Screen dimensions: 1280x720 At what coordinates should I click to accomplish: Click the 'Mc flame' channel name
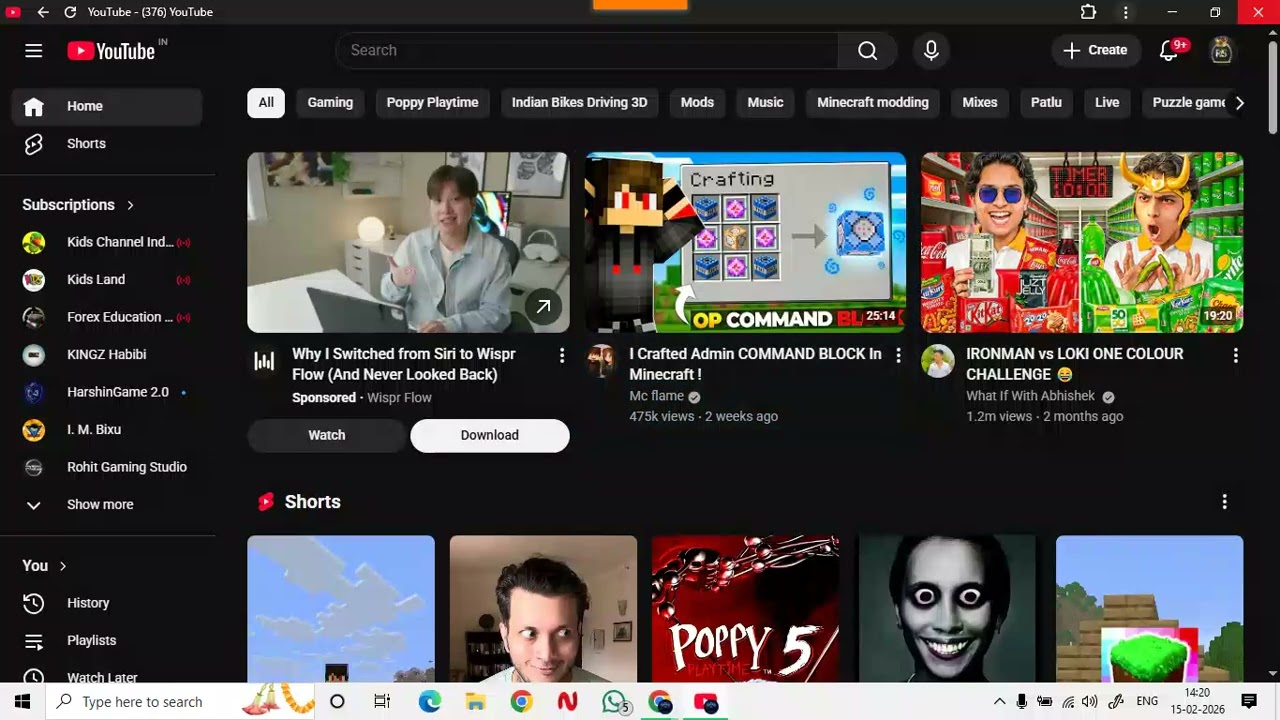tap(656, 396)
